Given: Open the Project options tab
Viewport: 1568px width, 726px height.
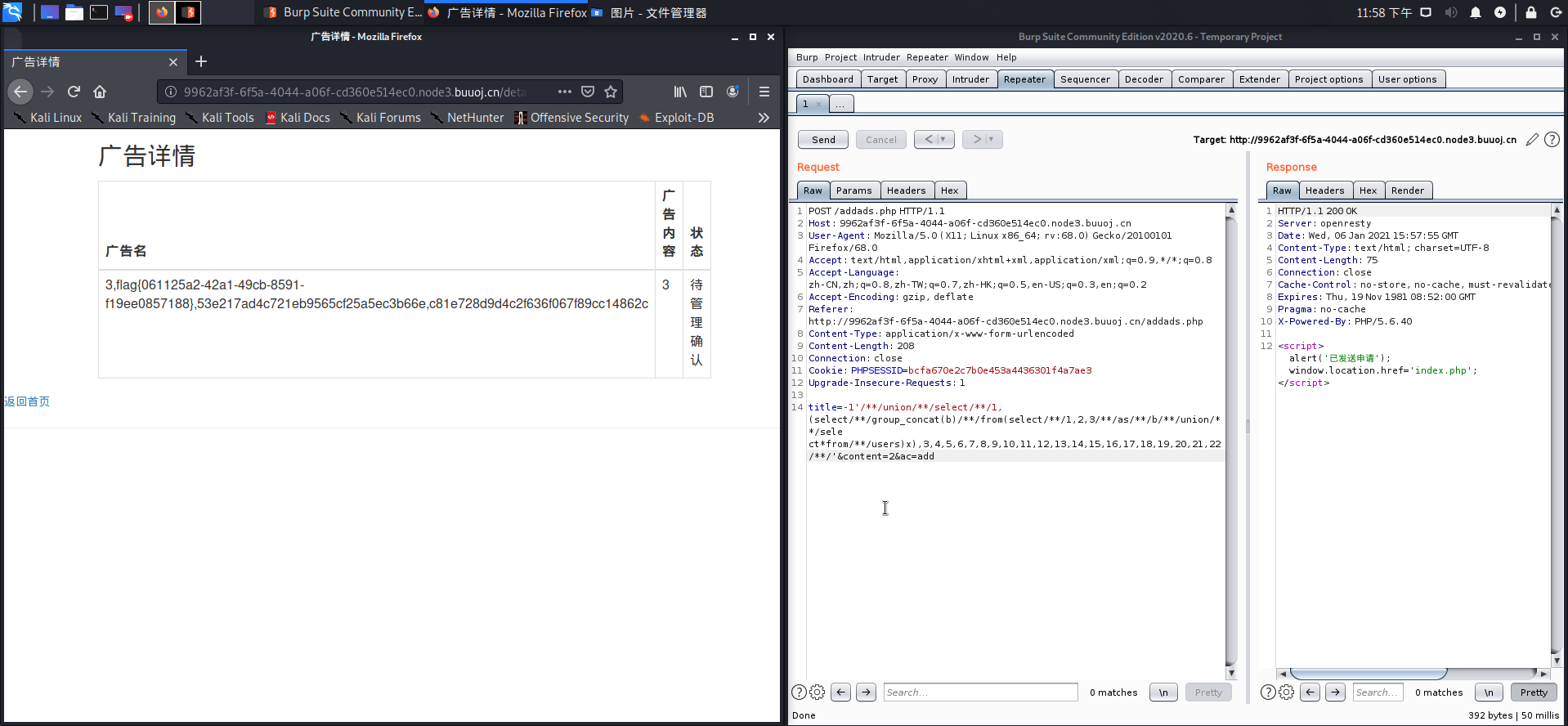Looking at the screenshot, I should click(x=1328, y=79).
